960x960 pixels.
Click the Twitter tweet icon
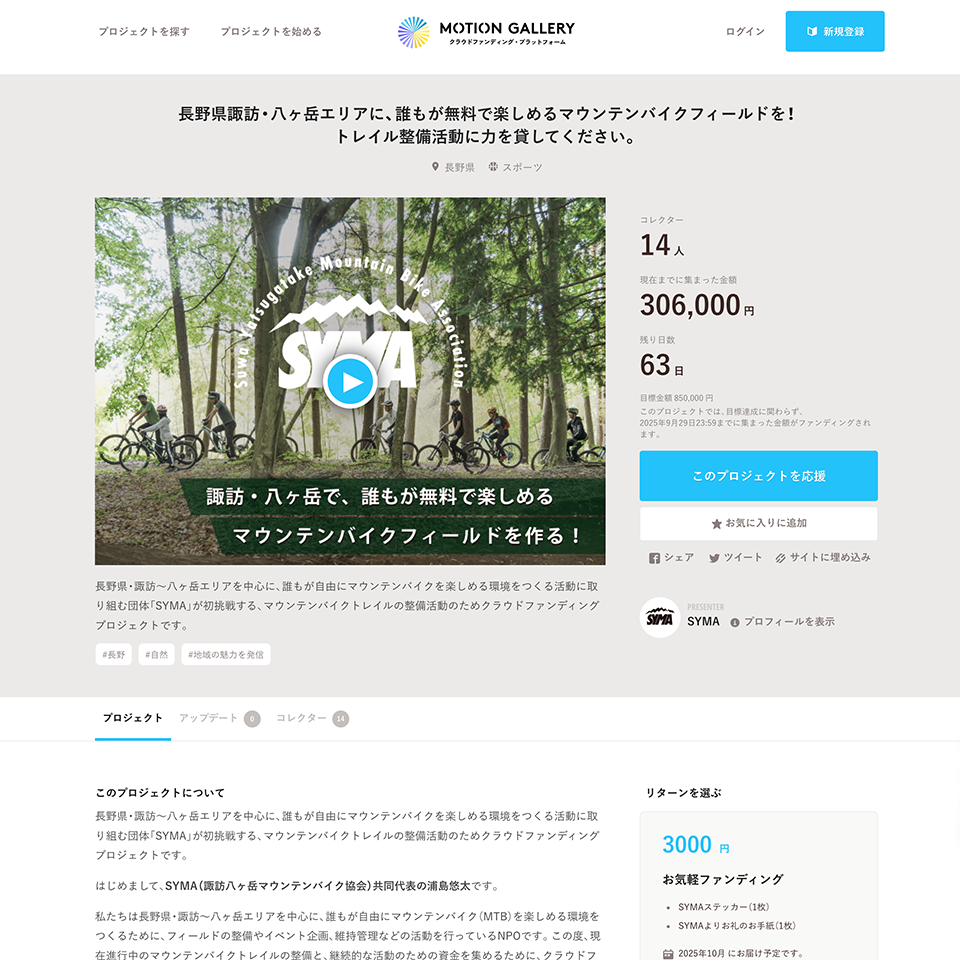(714, 558)
